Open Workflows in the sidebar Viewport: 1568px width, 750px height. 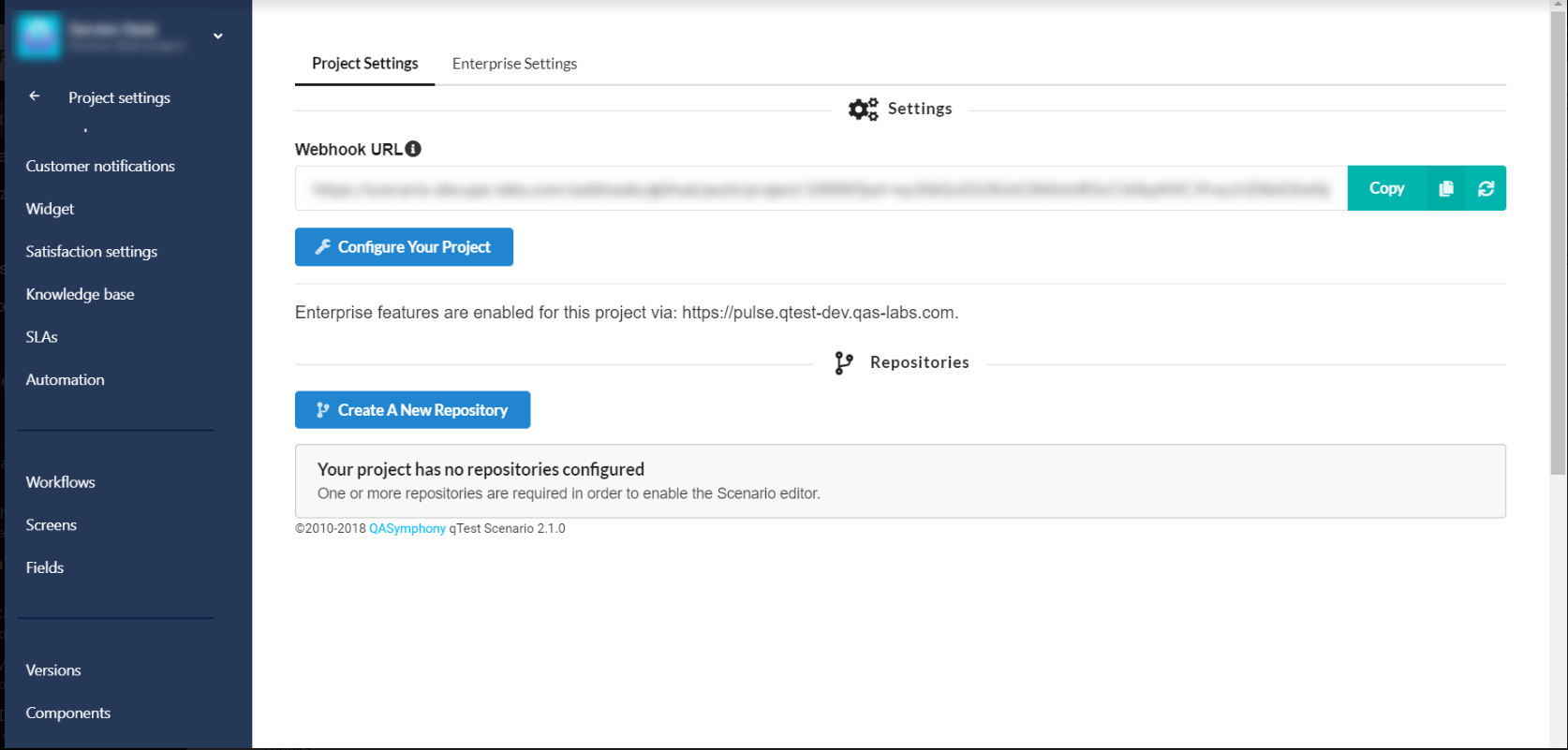[60, 483]
